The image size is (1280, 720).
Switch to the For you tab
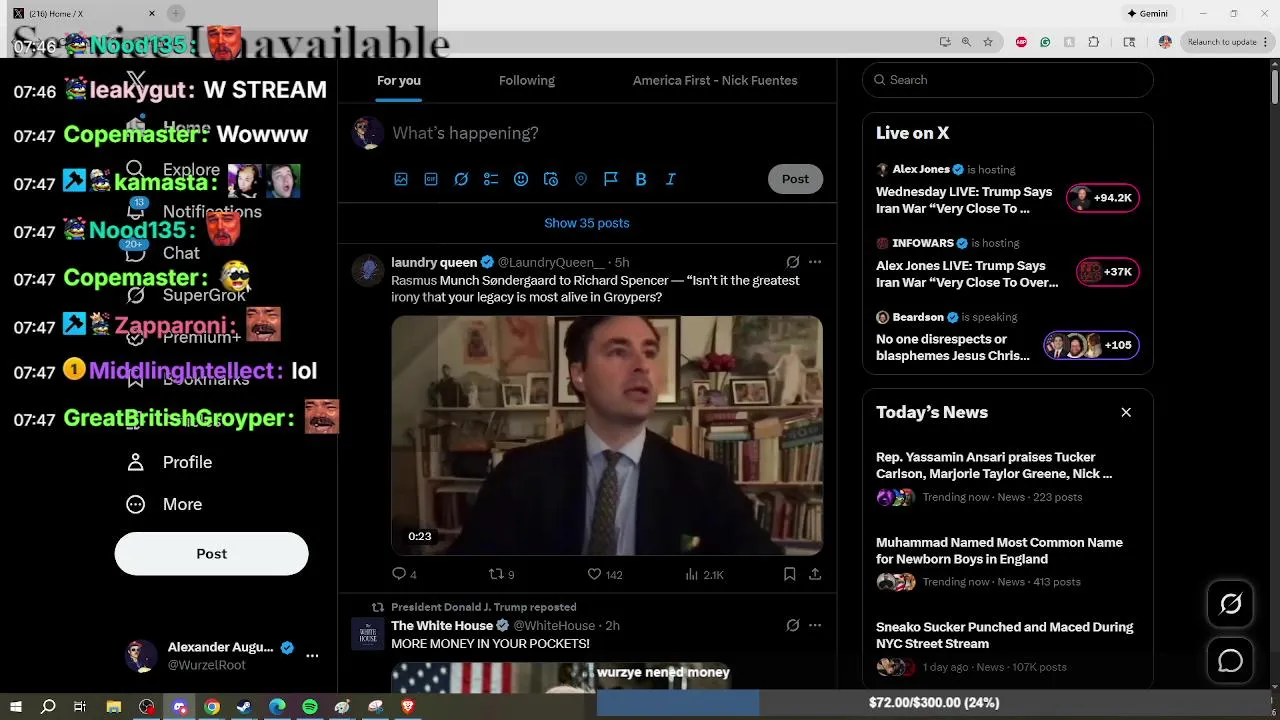[399, 81]
